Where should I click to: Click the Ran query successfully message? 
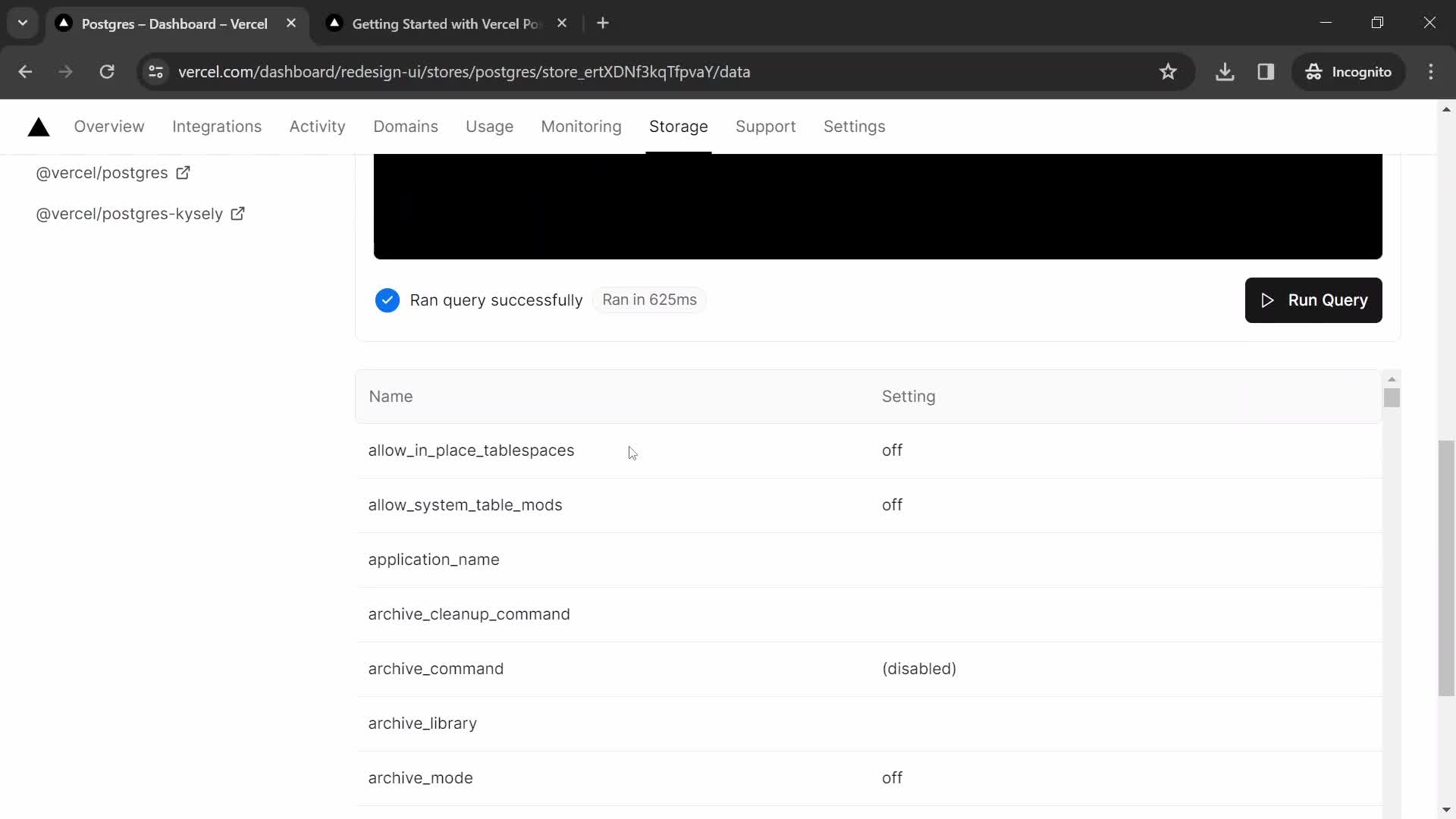[x=496, y=300]
